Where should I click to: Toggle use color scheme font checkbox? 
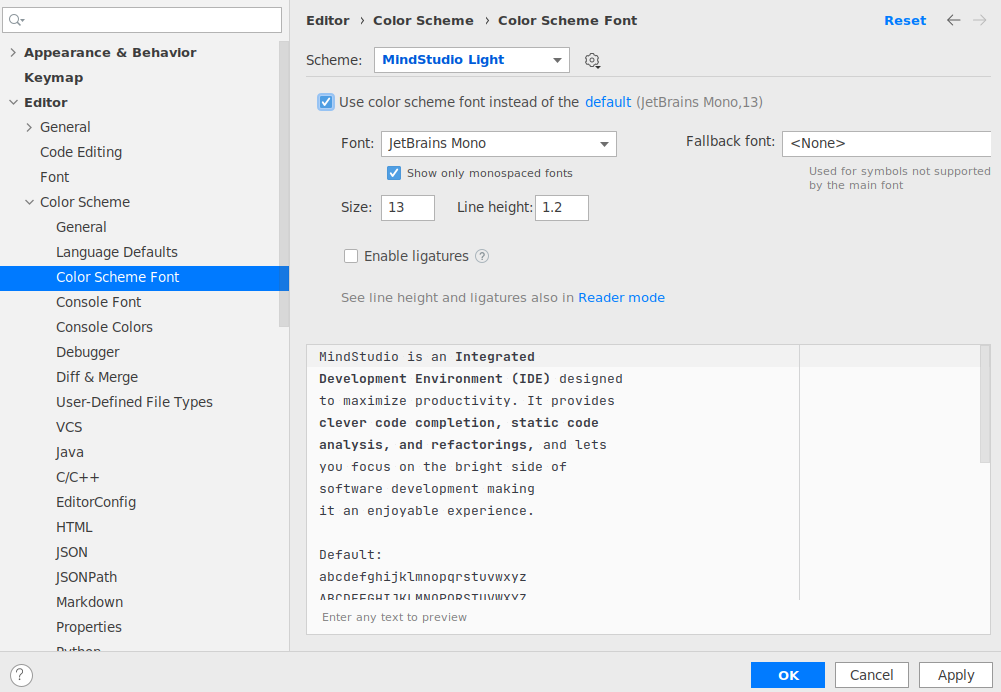coord(326,102)
